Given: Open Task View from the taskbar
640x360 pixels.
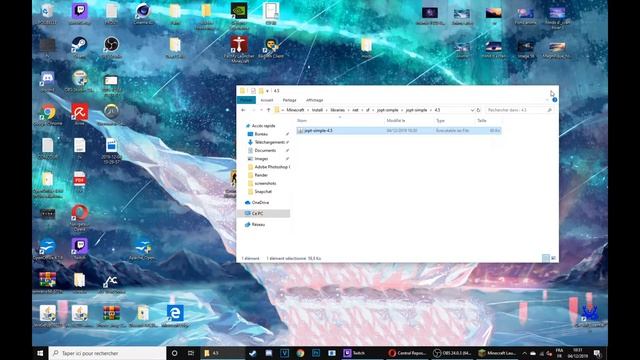Looking at the screenshot, I should [191, 353].
